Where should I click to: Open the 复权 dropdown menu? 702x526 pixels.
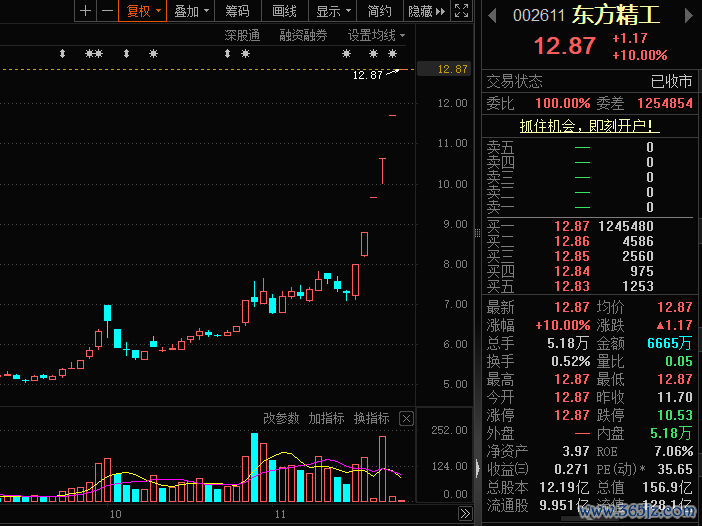click(x=143, y=11)
